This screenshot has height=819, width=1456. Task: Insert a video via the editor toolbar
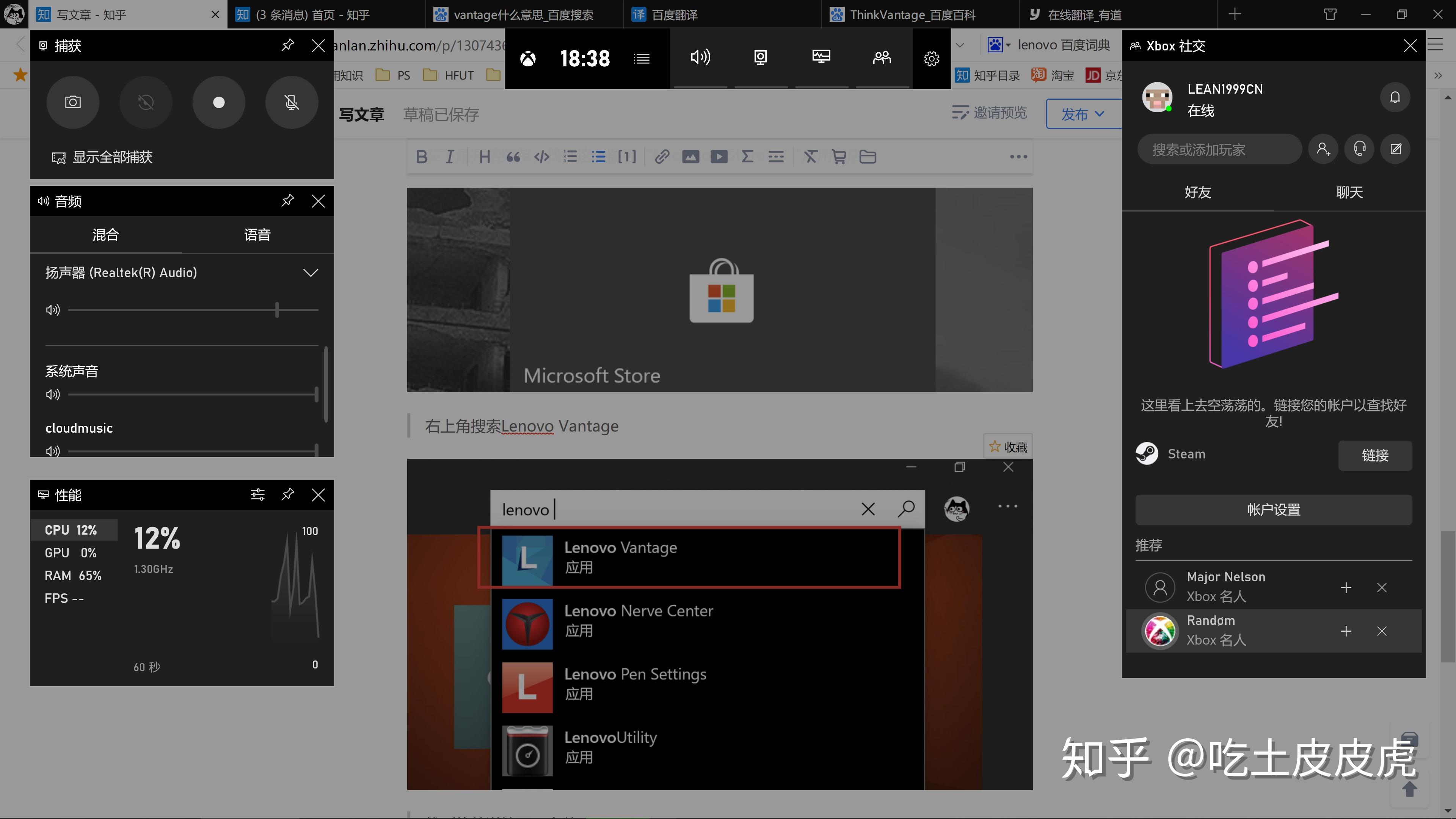pyautogui.click(x=719, y=157)
